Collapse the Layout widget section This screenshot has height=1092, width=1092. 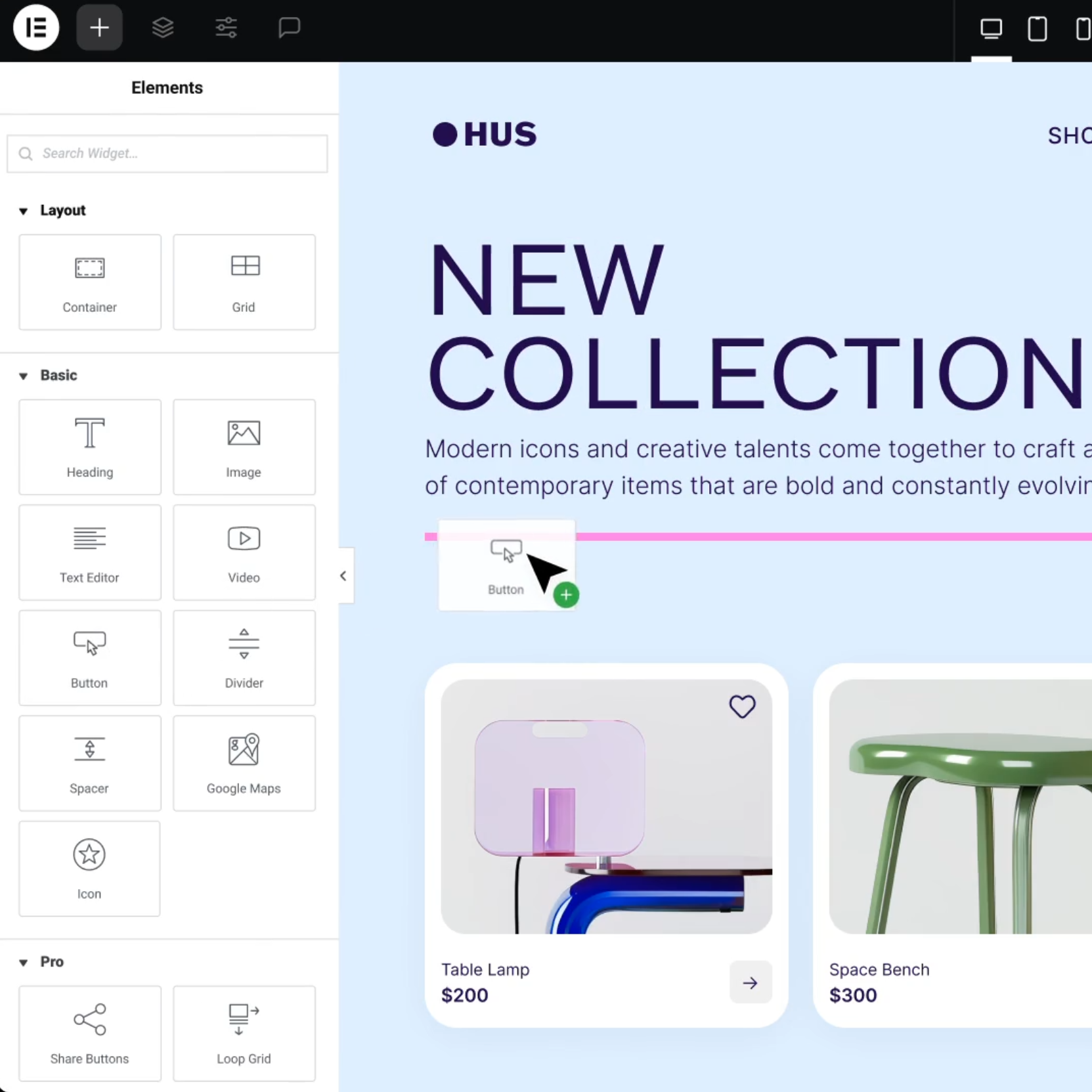[x=24, y=211]
